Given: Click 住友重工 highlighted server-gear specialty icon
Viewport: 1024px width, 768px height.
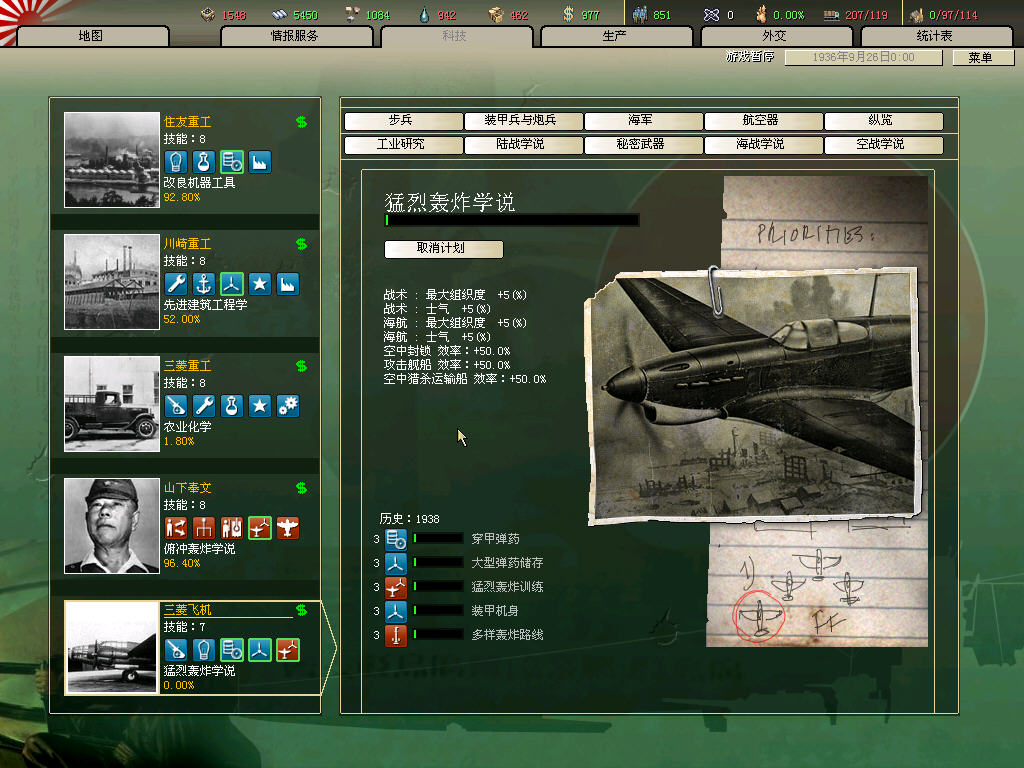Looking at the screenshot, I should pos(232,162).
